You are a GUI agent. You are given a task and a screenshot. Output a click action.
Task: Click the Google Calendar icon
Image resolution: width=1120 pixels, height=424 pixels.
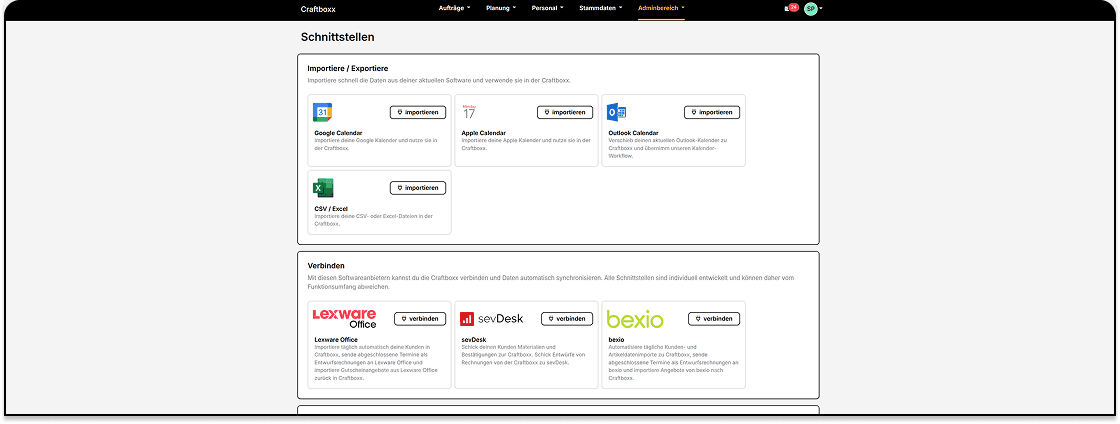pyautogui.click(x=323, y=113)
